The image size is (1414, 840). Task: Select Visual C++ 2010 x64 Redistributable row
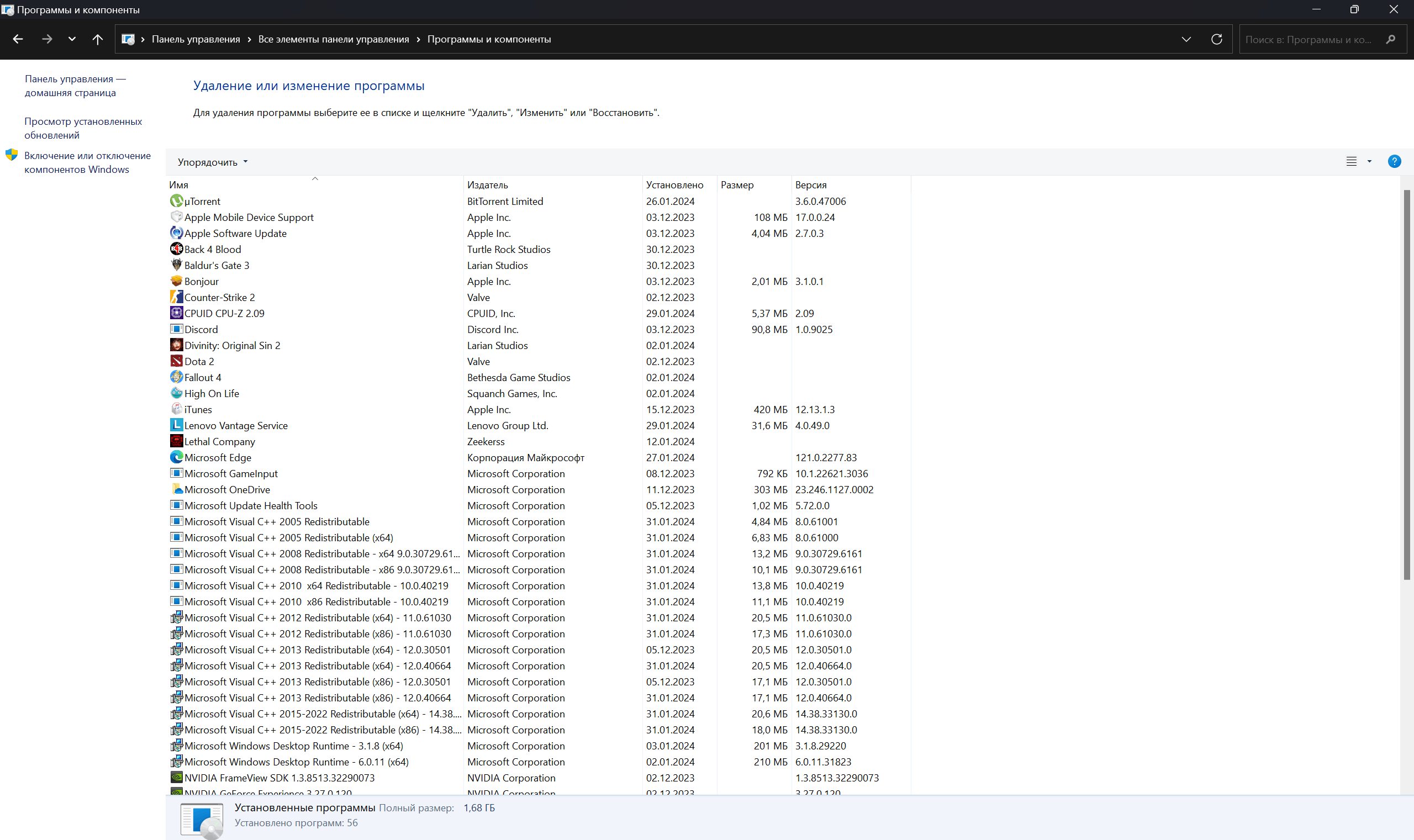(x=539, y=586)
